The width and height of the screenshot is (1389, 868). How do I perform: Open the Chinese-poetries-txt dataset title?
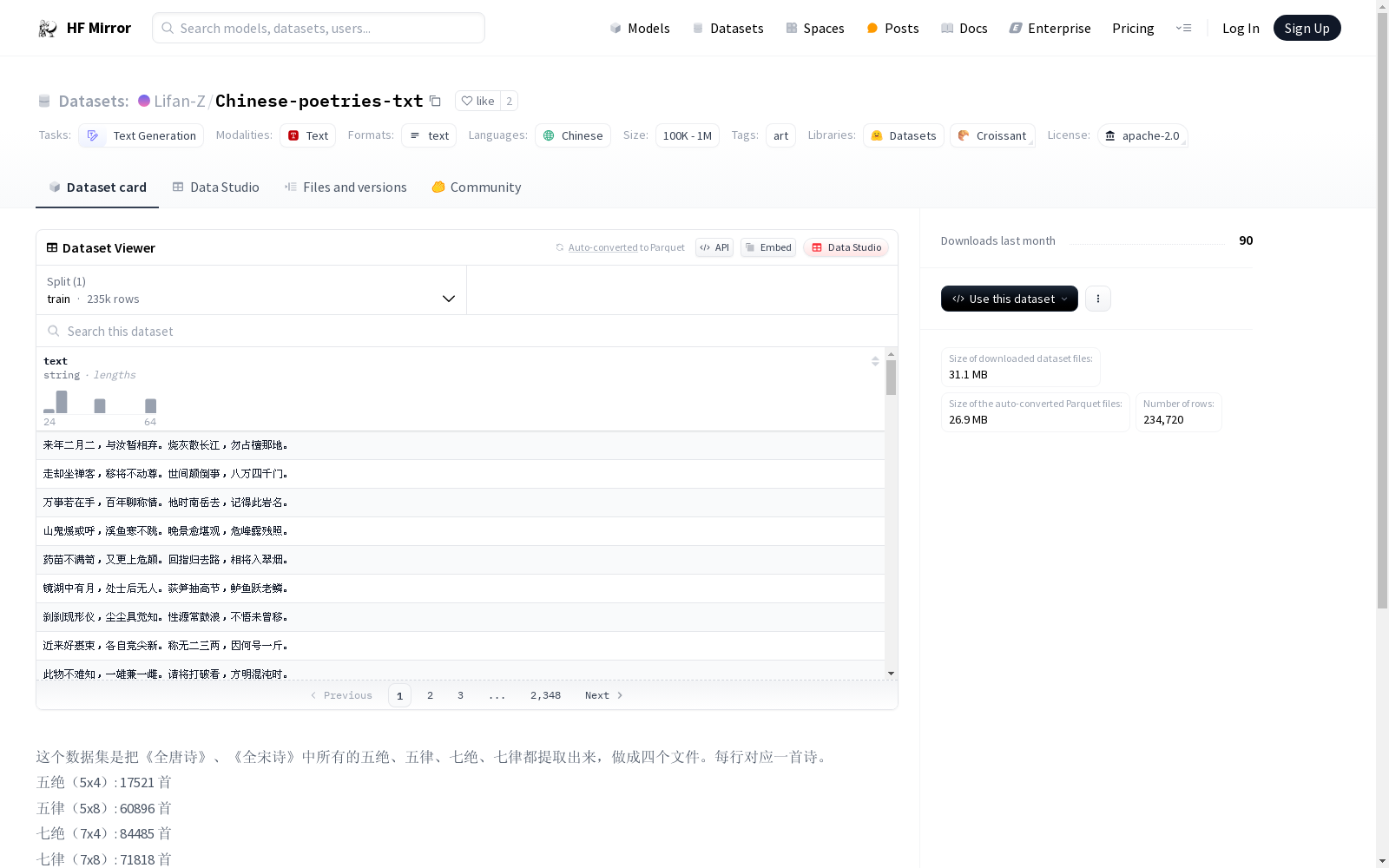[x=319, y=101]
